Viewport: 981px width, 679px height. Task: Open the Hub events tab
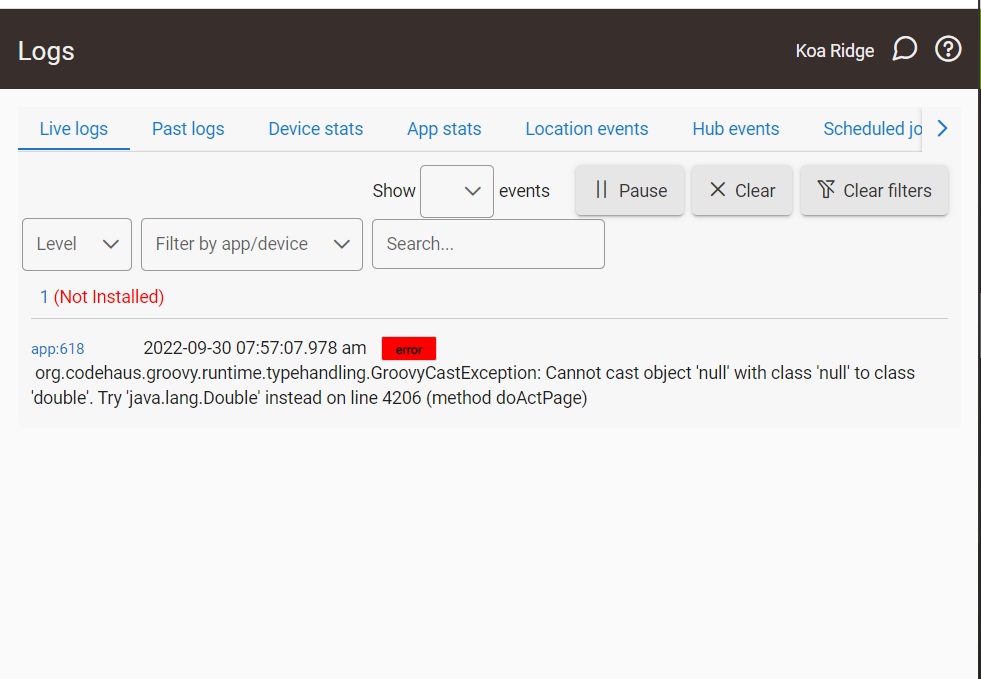pos(736,129)
